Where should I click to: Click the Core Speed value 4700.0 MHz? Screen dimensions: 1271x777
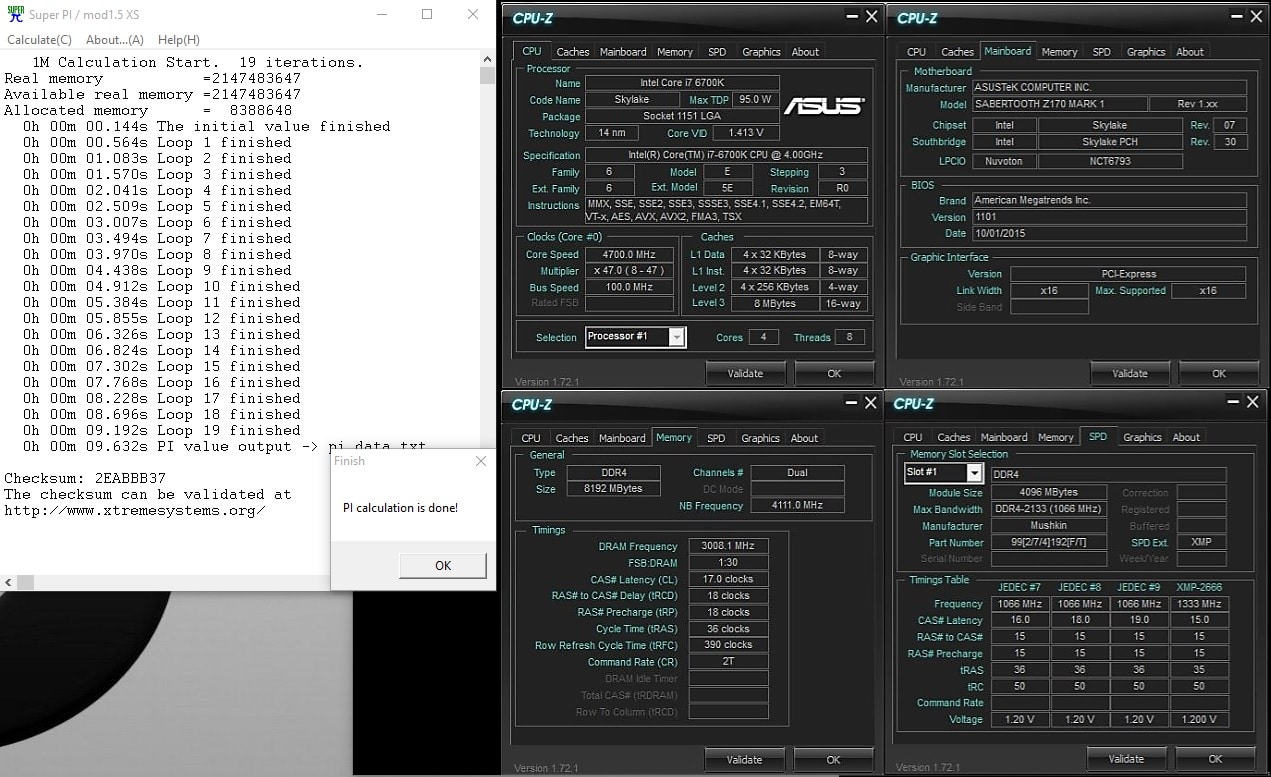(x=629, y=254)
